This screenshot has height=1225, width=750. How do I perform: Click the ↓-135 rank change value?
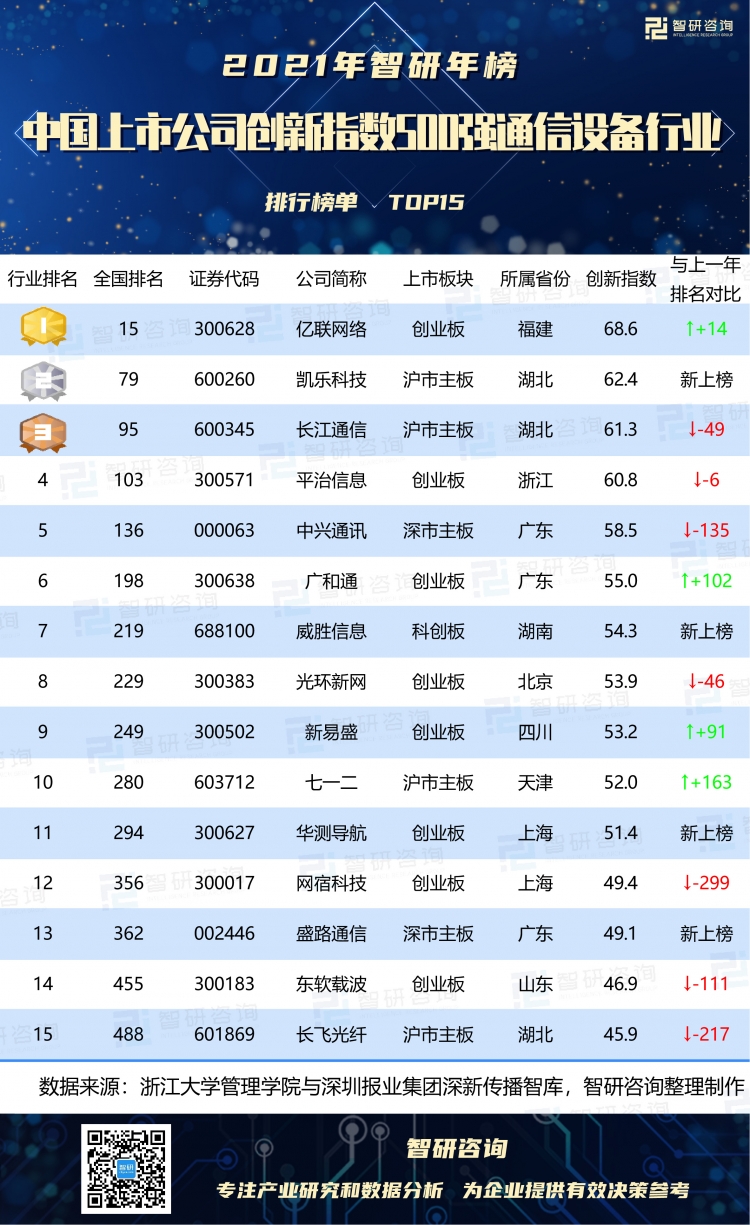pyautogui.click(x=706, y=531)
